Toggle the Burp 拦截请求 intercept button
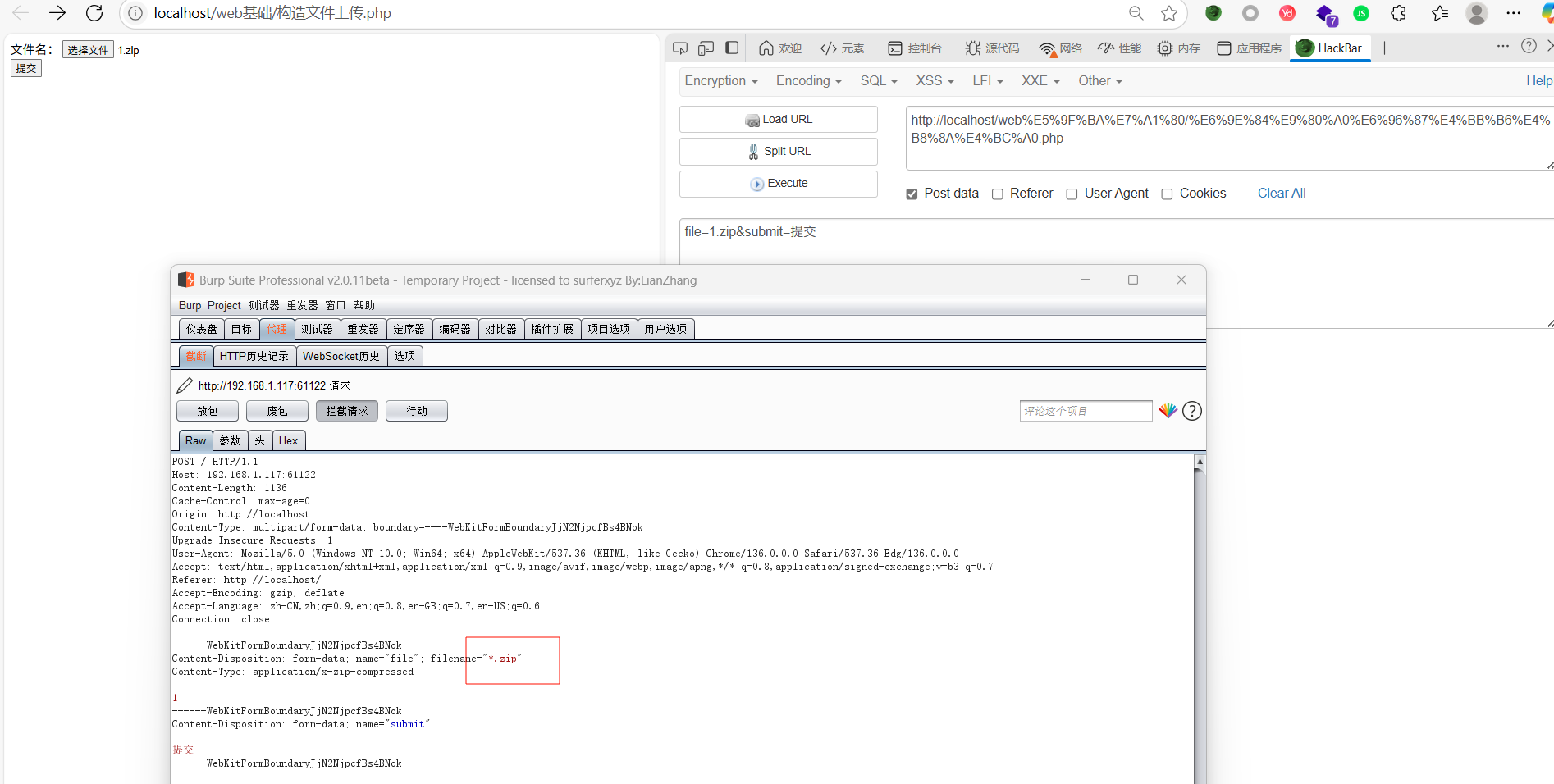Image resolution: width=1554 pixels, height=784 pixels. (347, 411)
